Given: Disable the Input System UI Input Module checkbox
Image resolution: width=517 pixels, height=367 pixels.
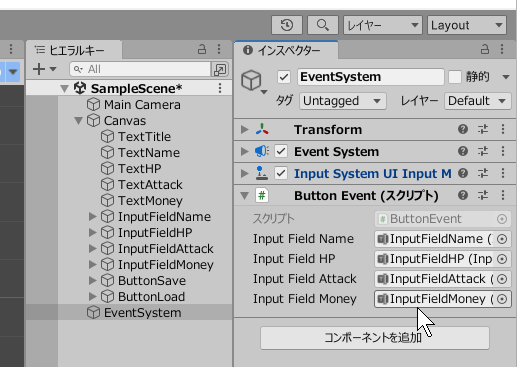Looking at the screenshot, I should [x=281, y=173].
